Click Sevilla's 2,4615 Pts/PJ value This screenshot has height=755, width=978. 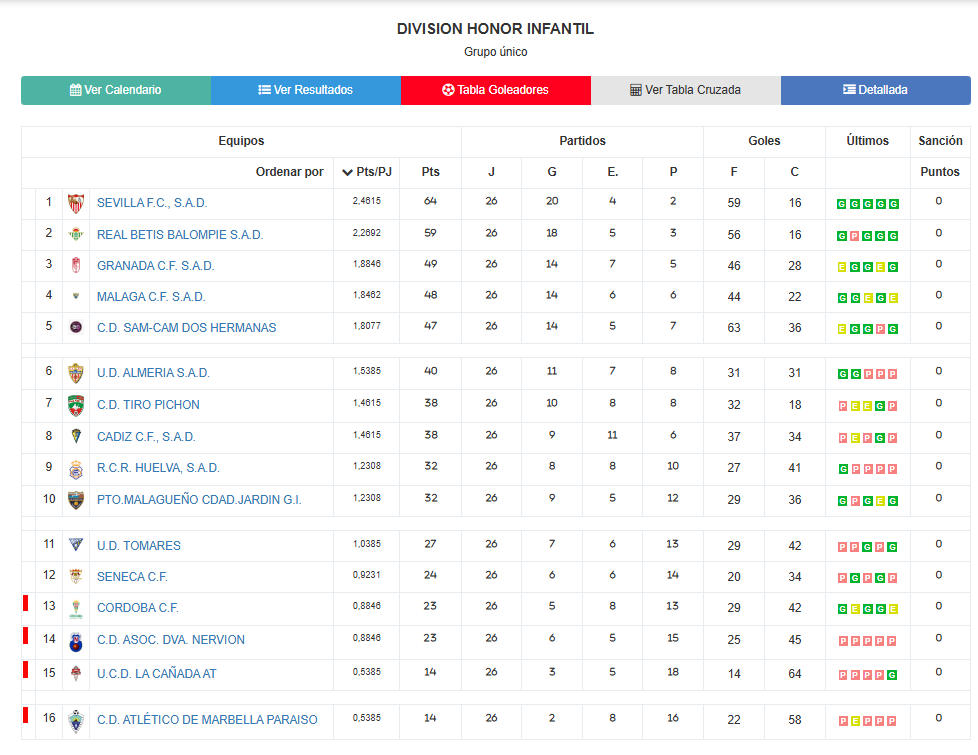click(367, 201)
